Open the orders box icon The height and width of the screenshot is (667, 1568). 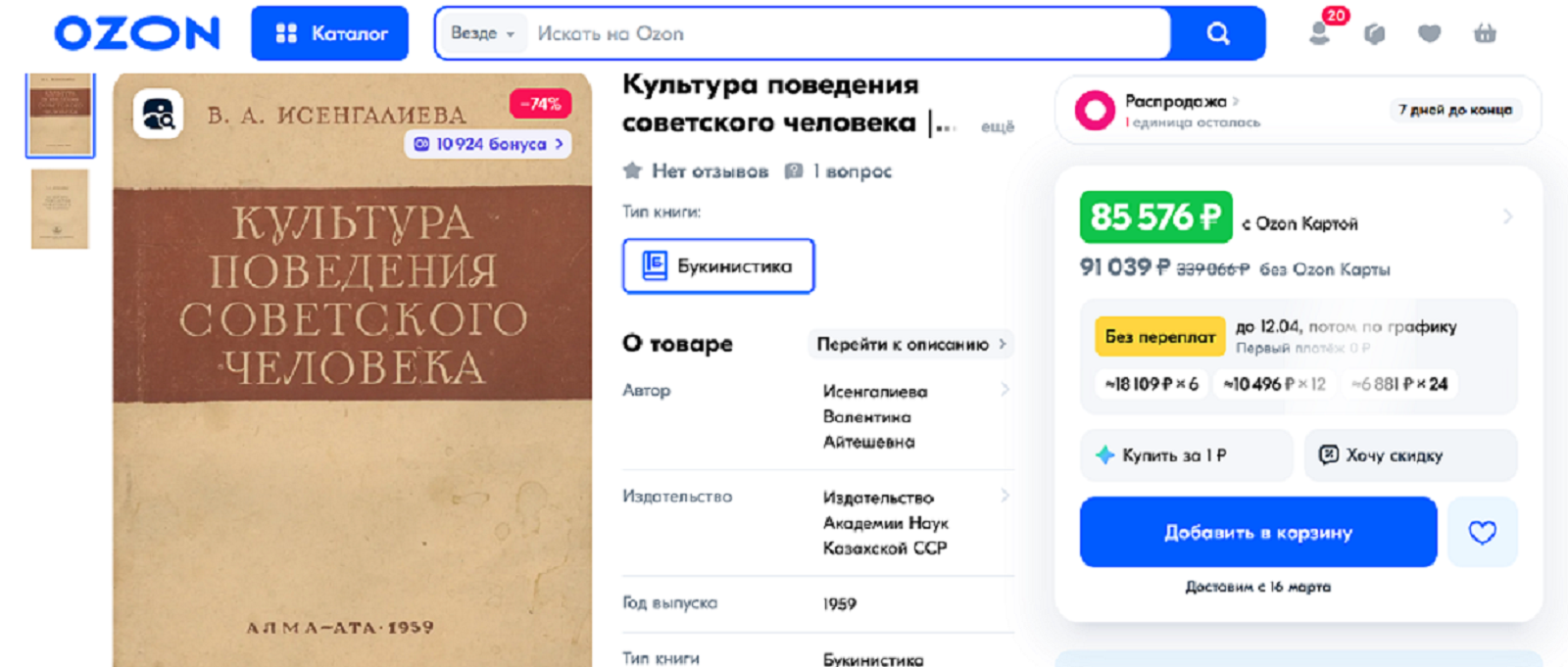coord(1375,34)
